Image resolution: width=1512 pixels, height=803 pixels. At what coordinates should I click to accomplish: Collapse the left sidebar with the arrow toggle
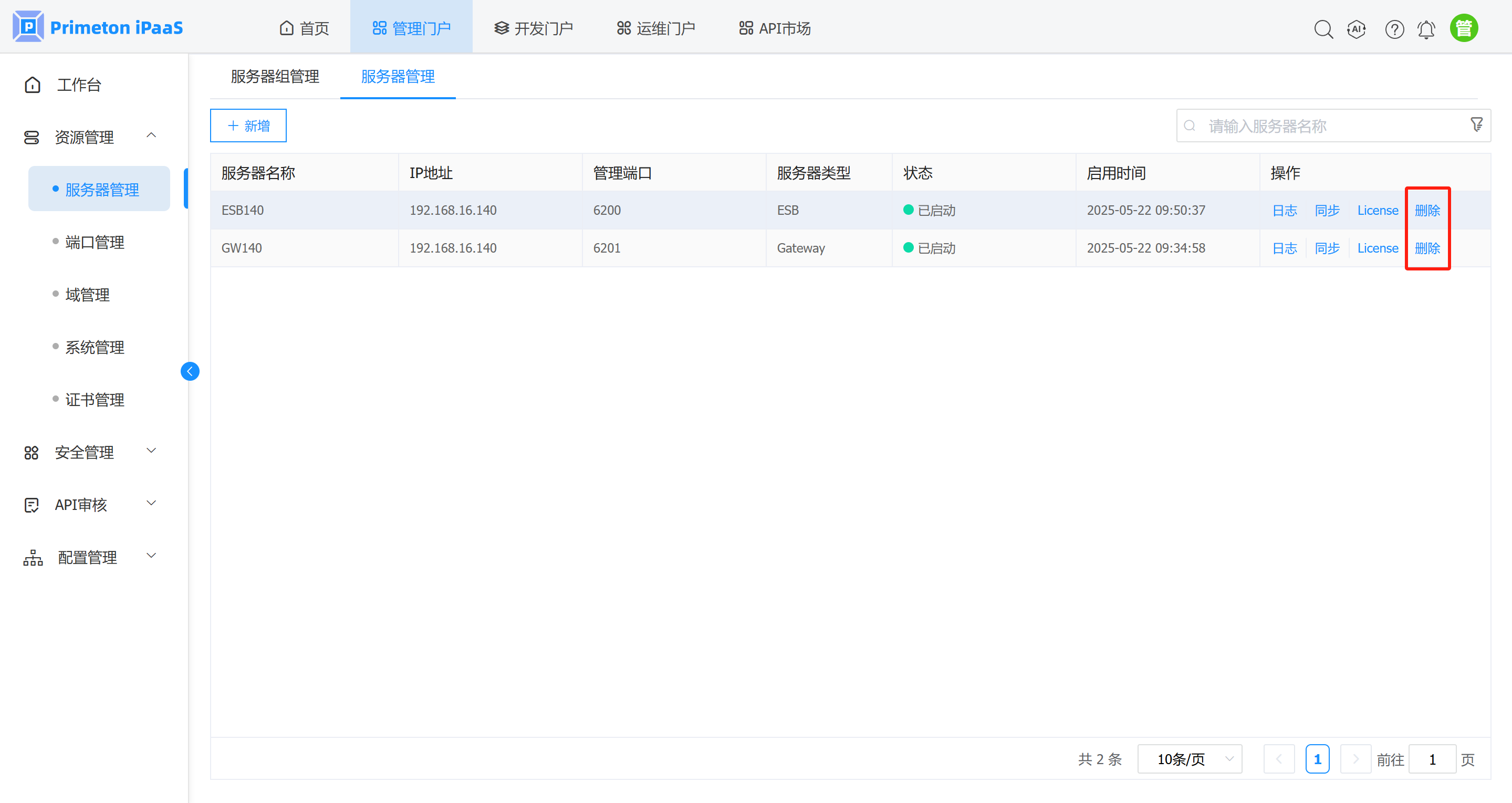point(190,371)
